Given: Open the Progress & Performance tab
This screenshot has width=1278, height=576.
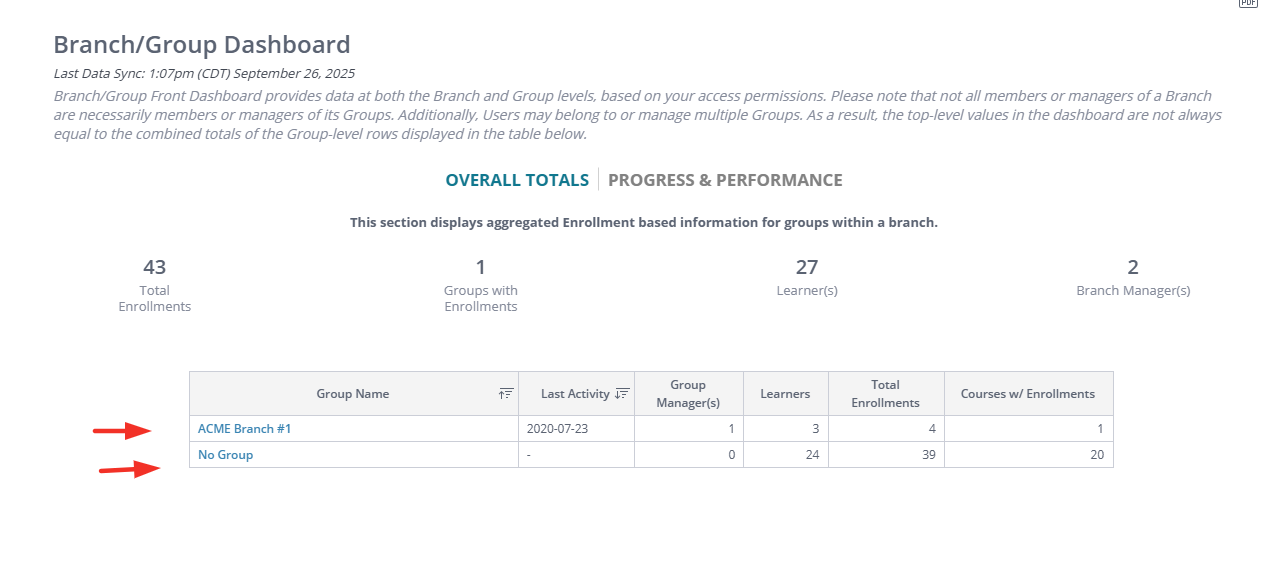Looking at the screenshot, I should (725, 180).
